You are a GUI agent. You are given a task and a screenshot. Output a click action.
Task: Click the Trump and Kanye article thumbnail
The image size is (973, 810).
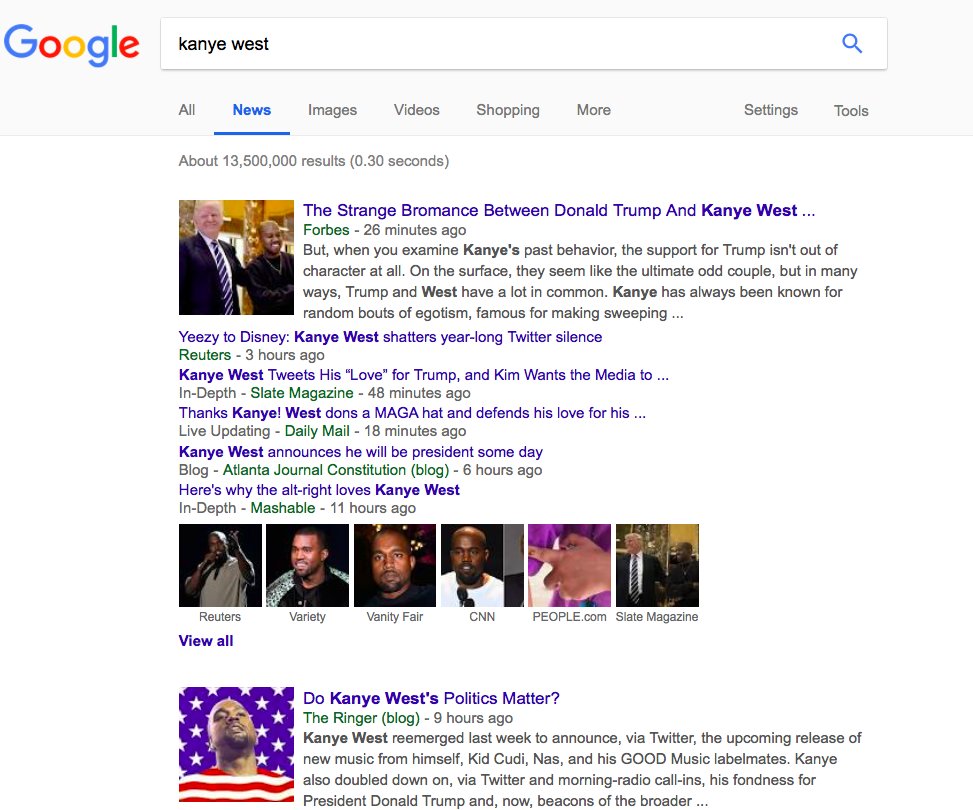click(236, 257)
